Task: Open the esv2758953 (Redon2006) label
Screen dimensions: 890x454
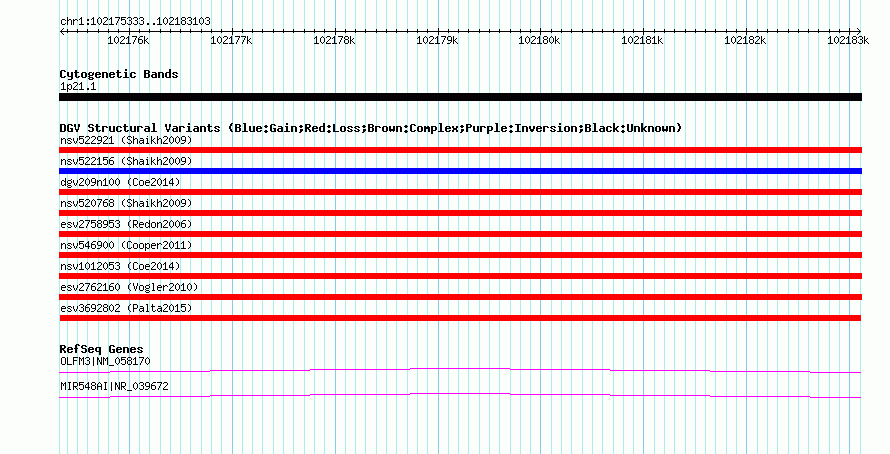Action: coord(126,224)
